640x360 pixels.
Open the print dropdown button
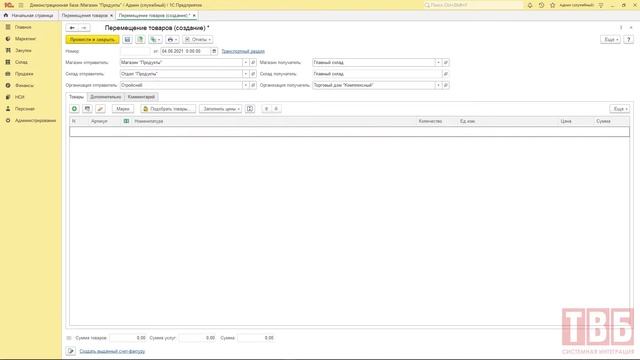tap(172, 40)
